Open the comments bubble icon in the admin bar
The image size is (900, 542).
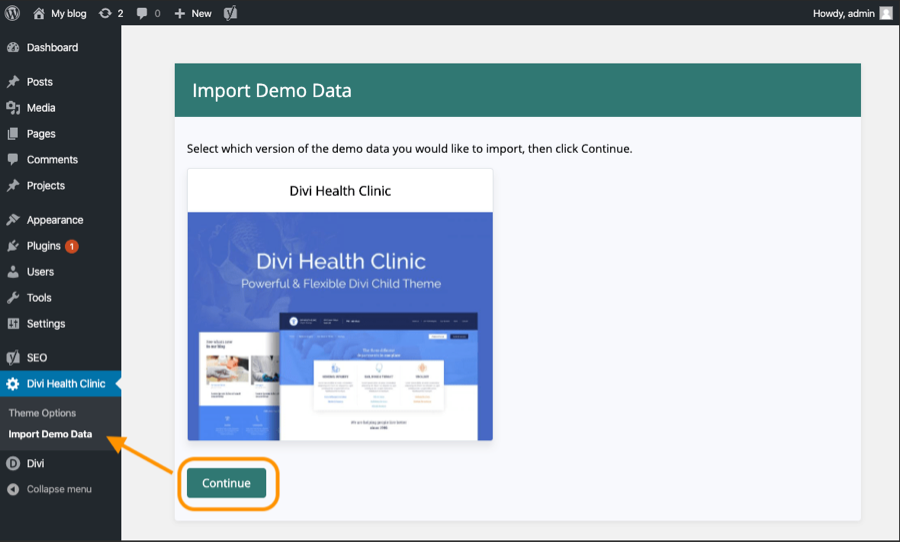coord(142,13)
